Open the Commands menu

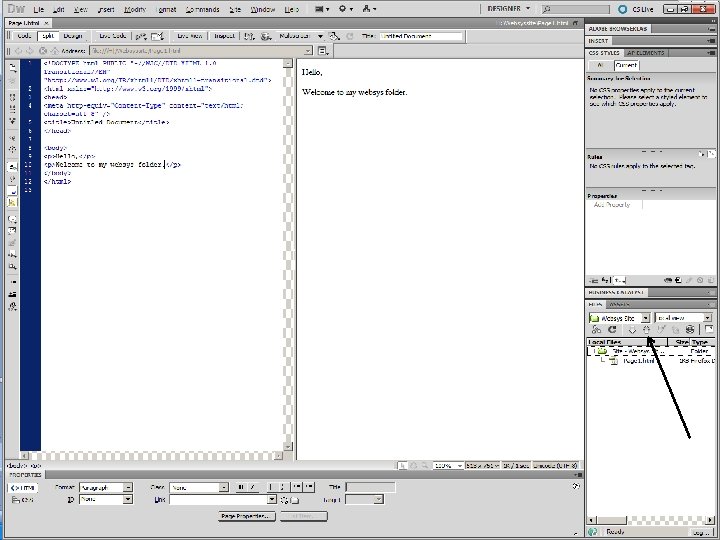pos(202,9)
